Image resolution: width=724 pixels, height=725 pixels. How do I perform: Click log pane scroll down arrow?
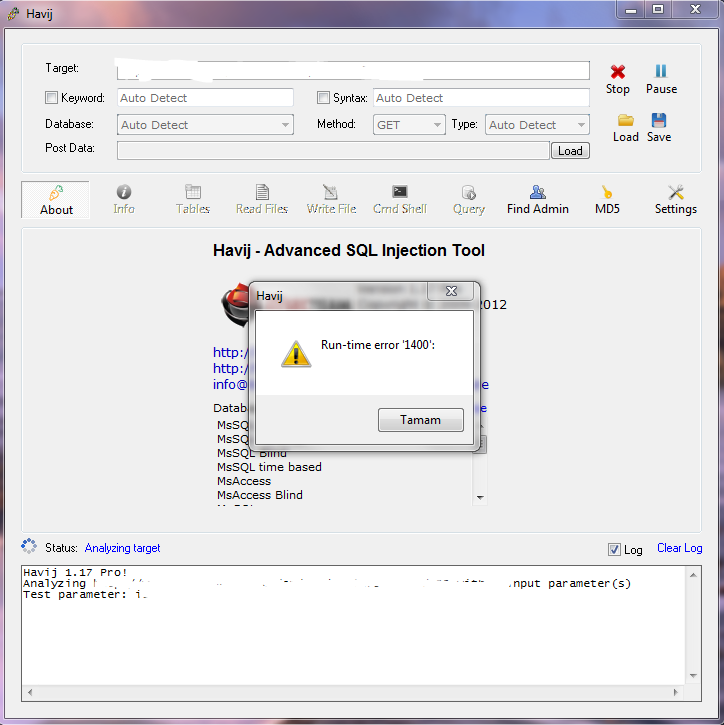click(693, 676)
